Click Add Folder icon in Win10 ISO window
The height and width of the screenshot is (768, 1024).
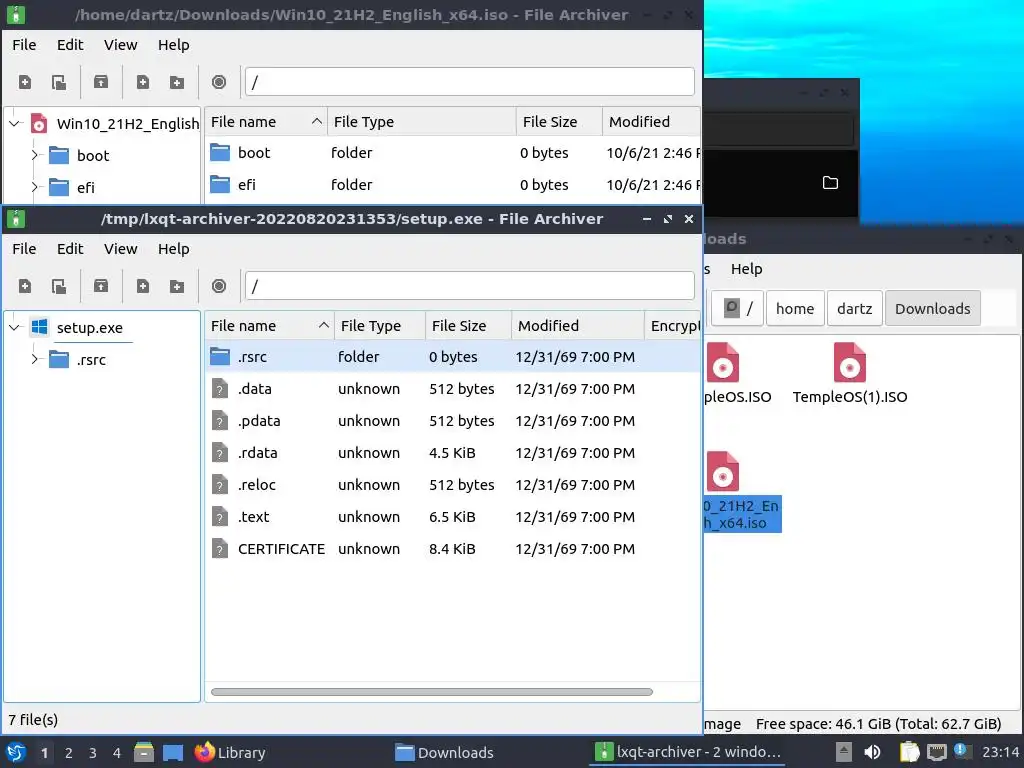click(x=176, y=82)
